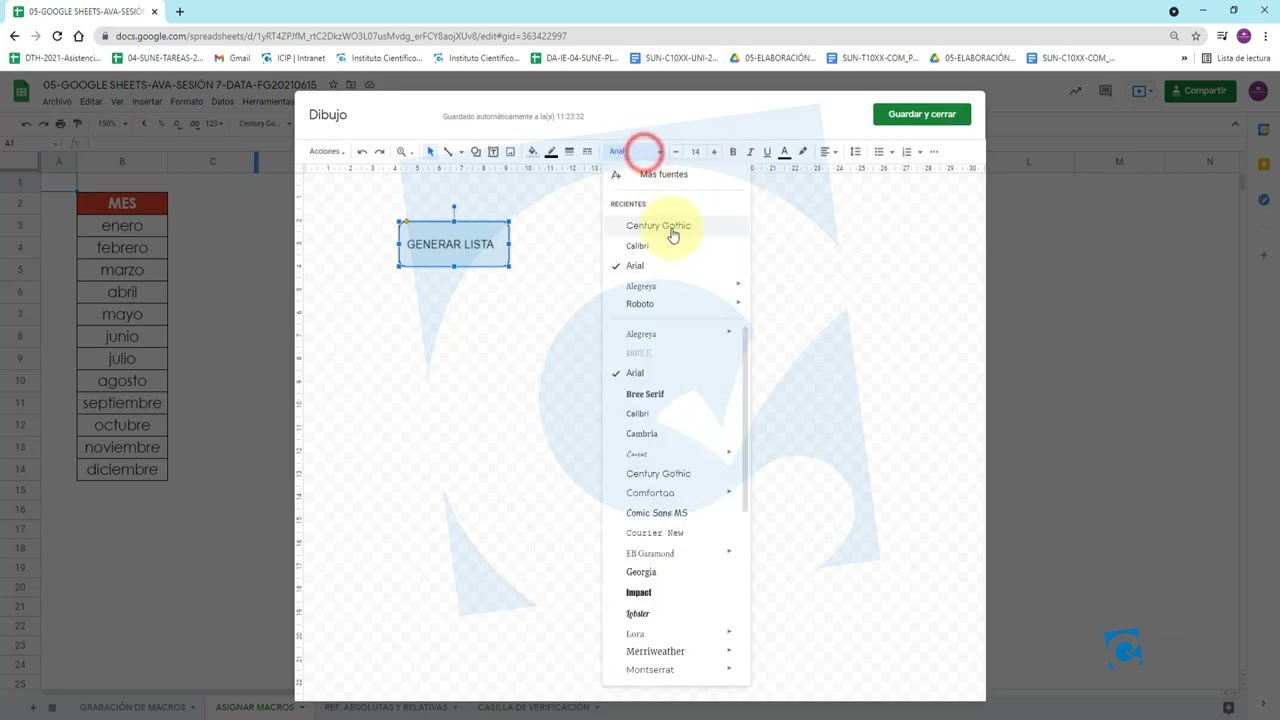
Task: Click the Insert image tool
Action: tap(510, 152)
